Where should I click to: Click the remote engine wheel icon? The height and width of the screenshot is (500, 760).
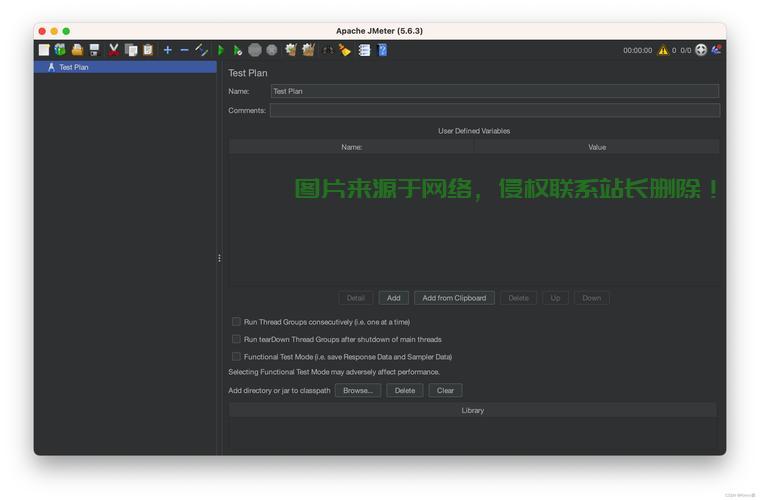pos(701,50)
